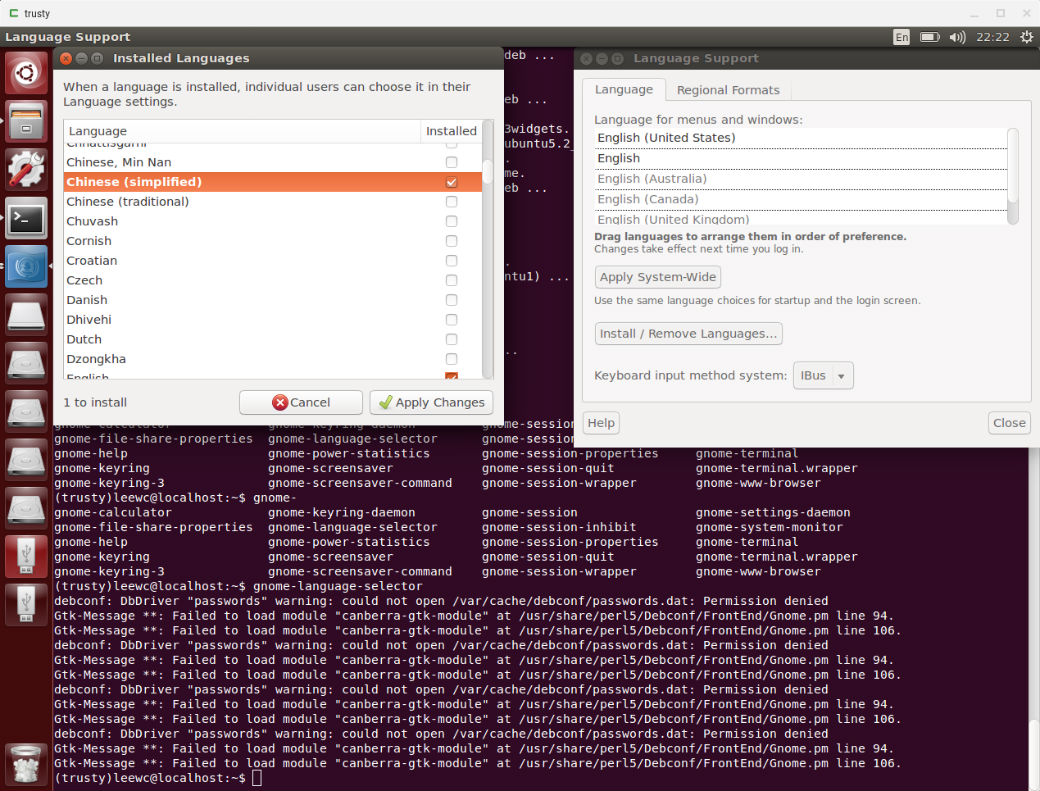Switch to the Terminal launcher icon

tap(26, 218)
